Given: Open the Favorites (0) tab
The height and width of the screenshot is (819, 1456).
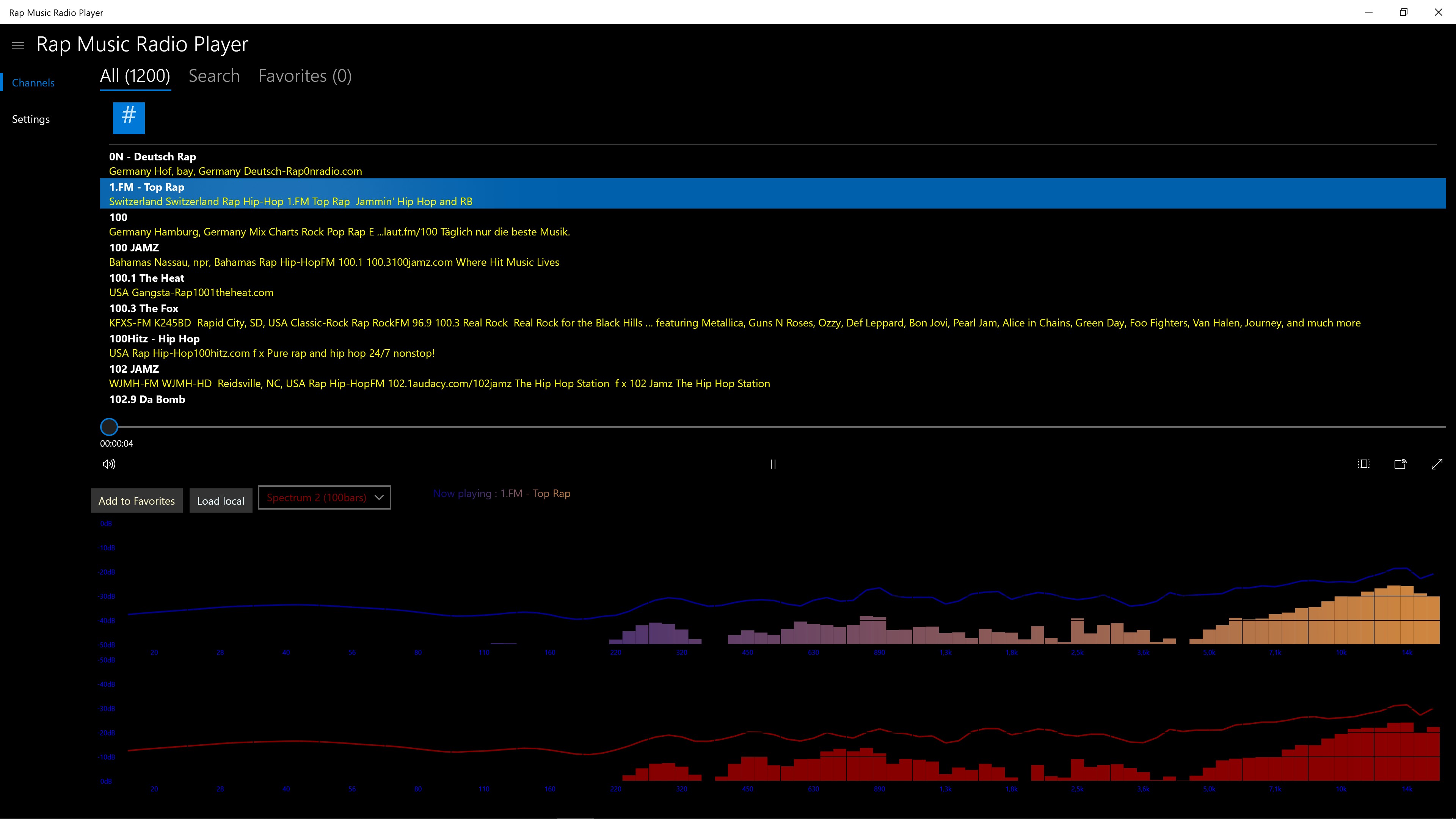Looking at the screenshot, I should (304, 76).
